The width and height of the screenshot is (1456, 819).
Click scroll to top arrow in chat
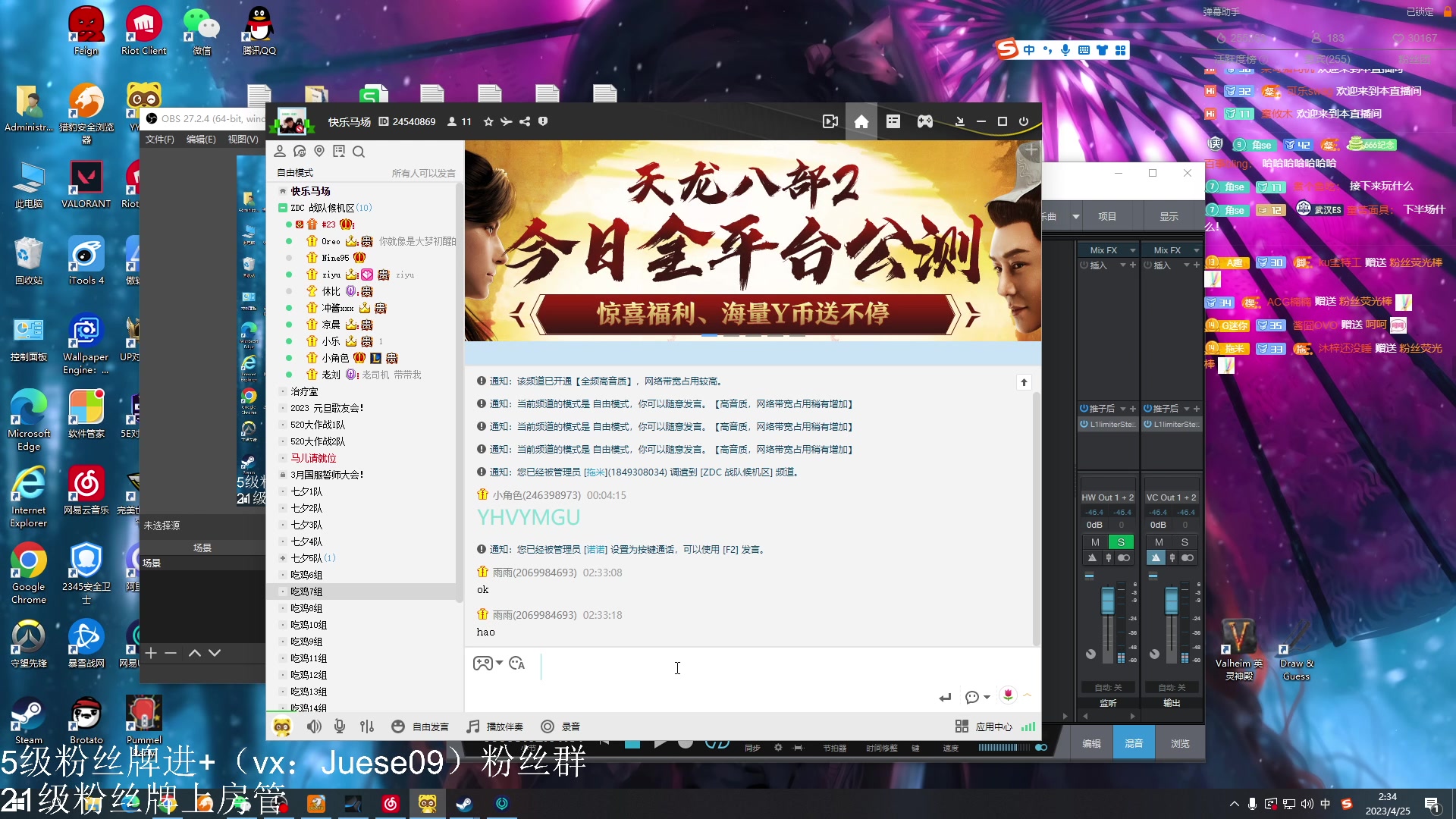pyautogui.click(x=1024, y=382)
